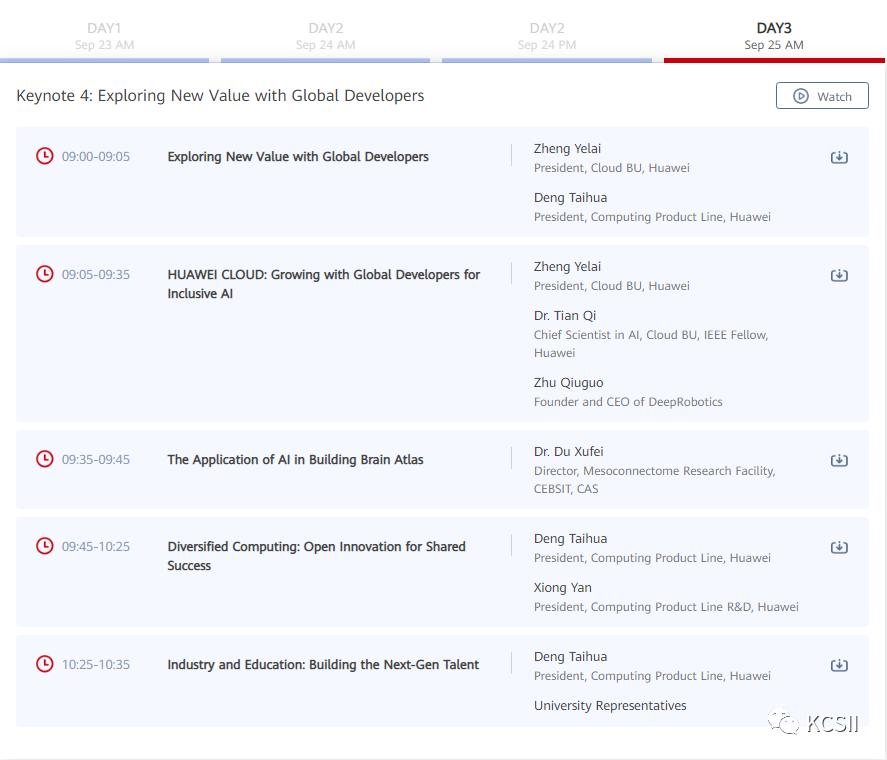Download materials for the 09:00-09:05 session
This screenshot has height=760, width=887.
(839, 157)
